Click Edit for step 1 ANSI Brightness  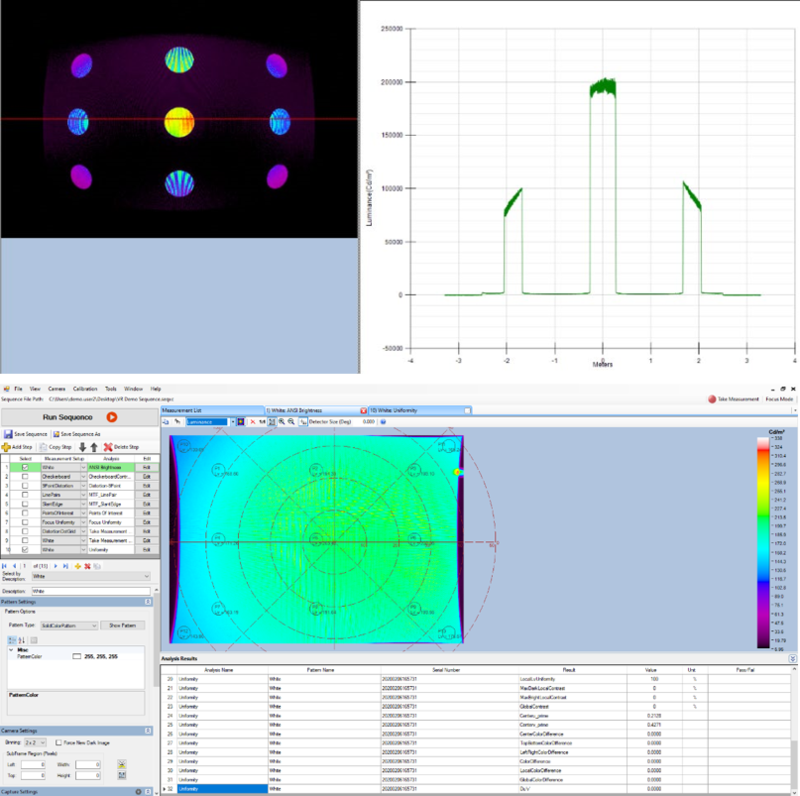click(147, 467)
